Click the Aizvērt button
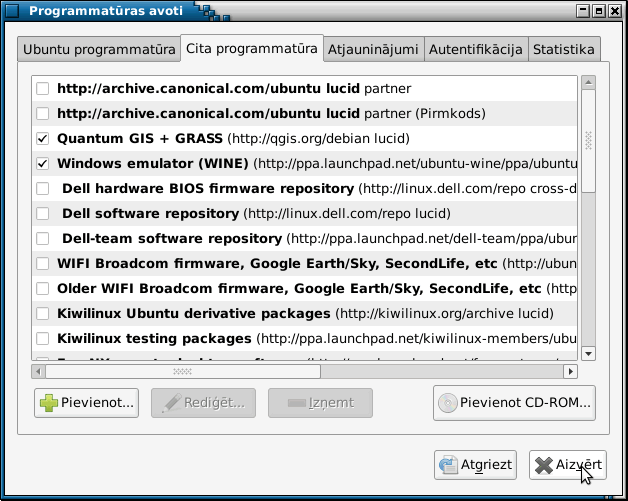The image size is (628, 501). click(x=568, y=465)
